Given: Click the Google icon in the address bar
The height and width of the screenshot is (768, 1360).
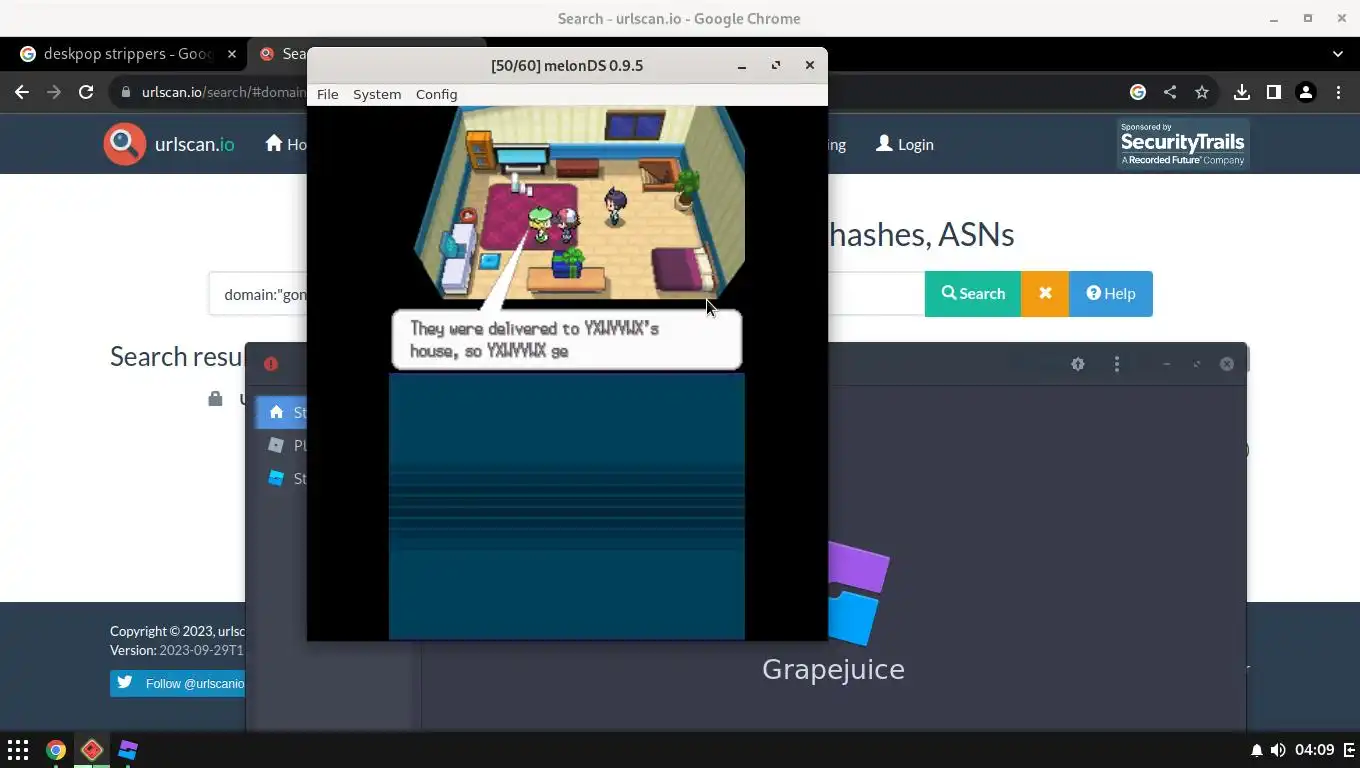Looking at the screenshot, I should tap(1138, 92).
